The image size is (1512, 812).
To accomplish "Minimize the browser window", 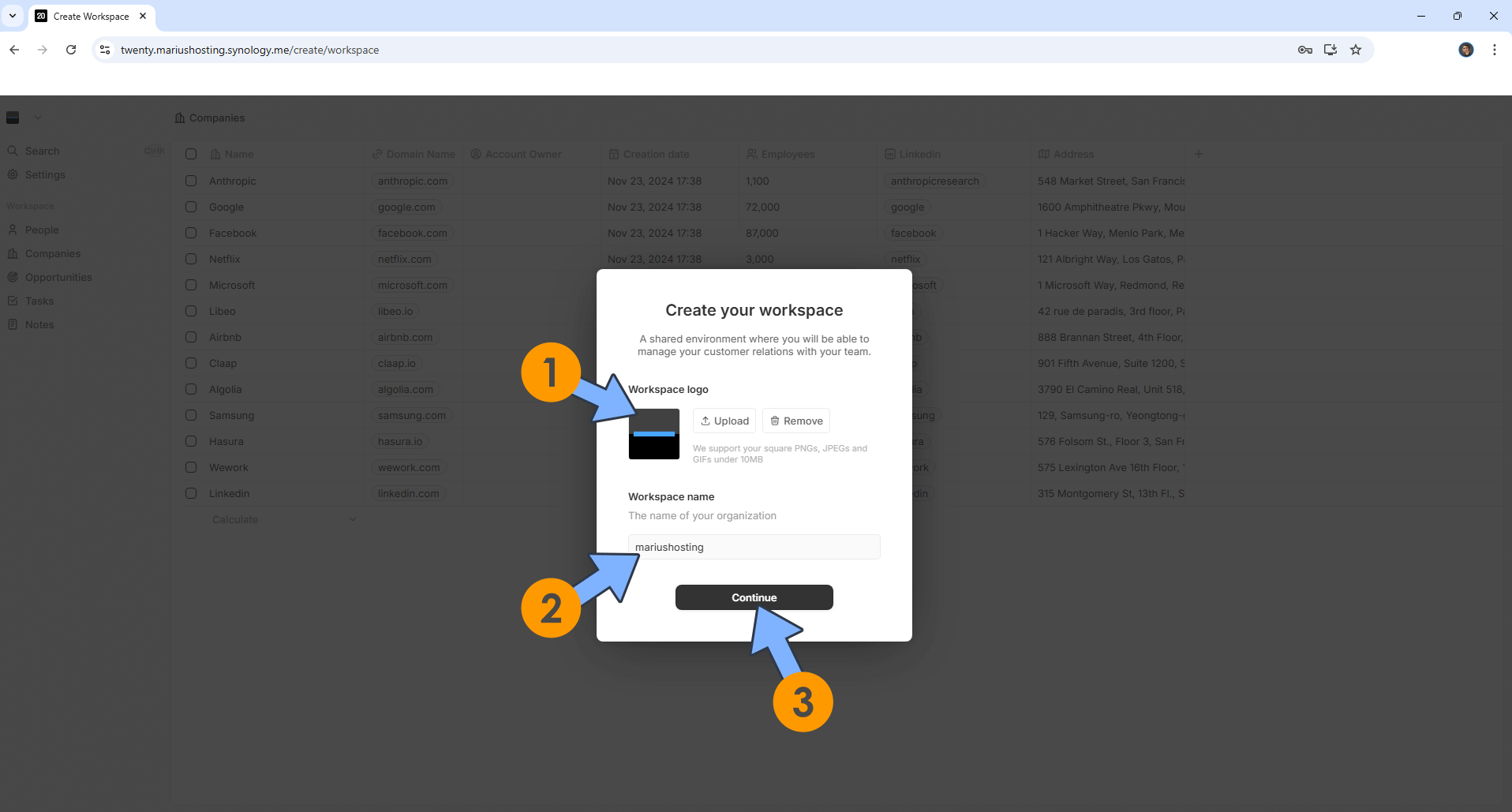I will pos(1421,16).
